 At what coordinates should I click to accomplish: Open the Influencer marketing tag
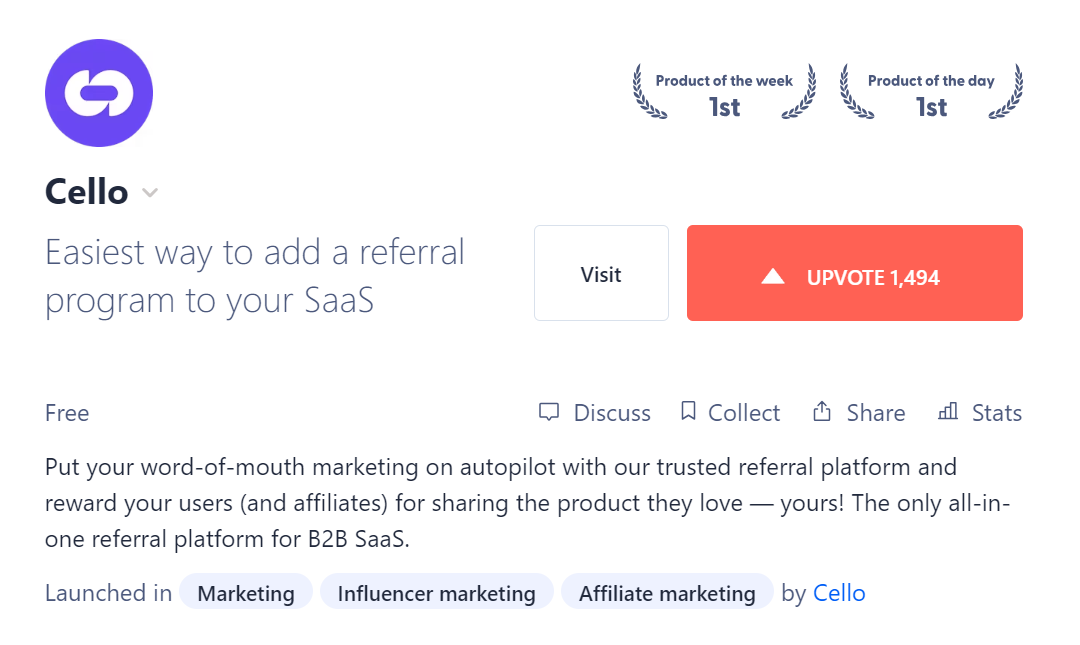[437, 593]
